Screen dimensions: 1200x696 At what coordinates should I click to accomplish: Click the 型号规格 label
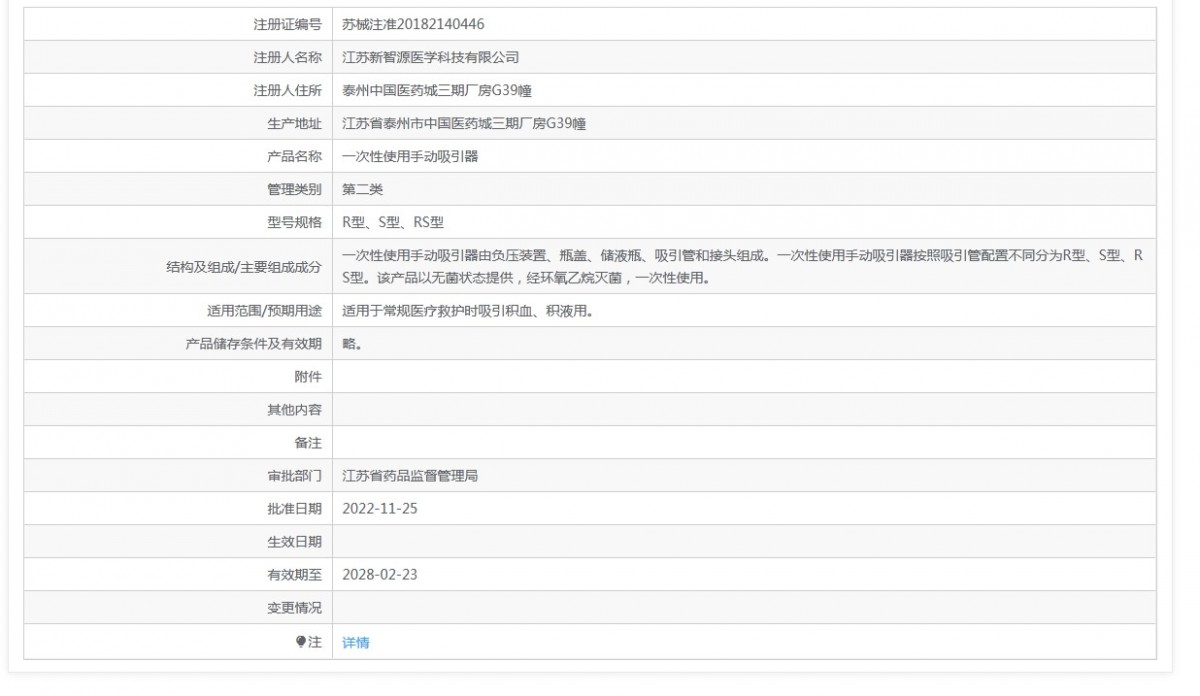(295, 222)
